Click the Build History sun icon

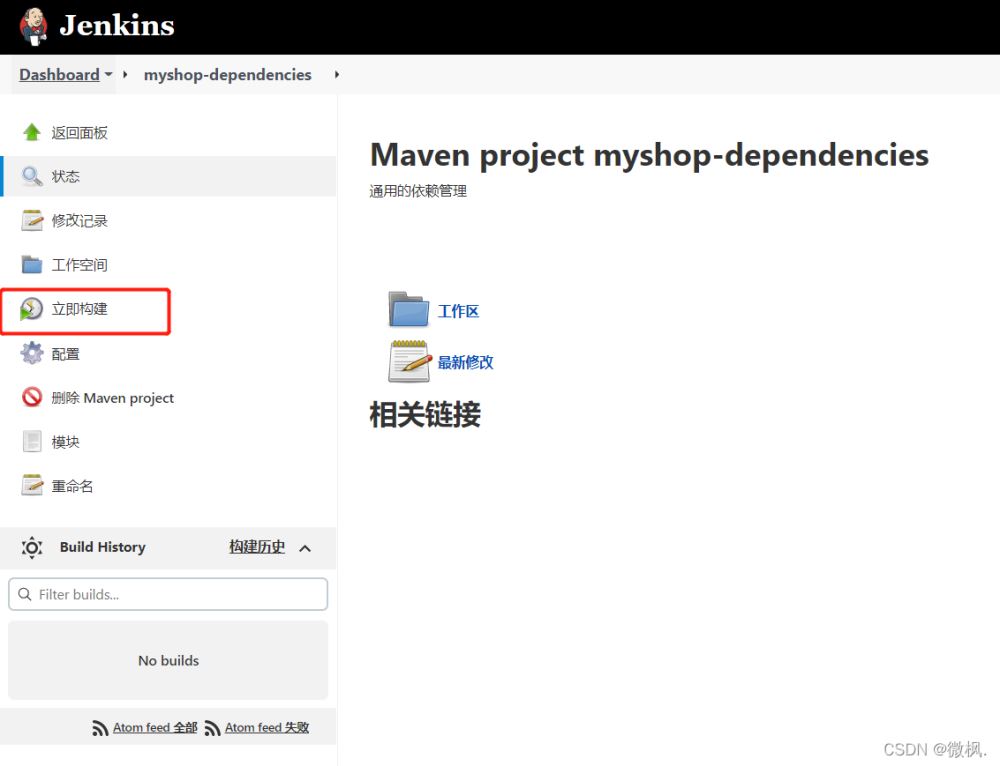click(32, 547)
